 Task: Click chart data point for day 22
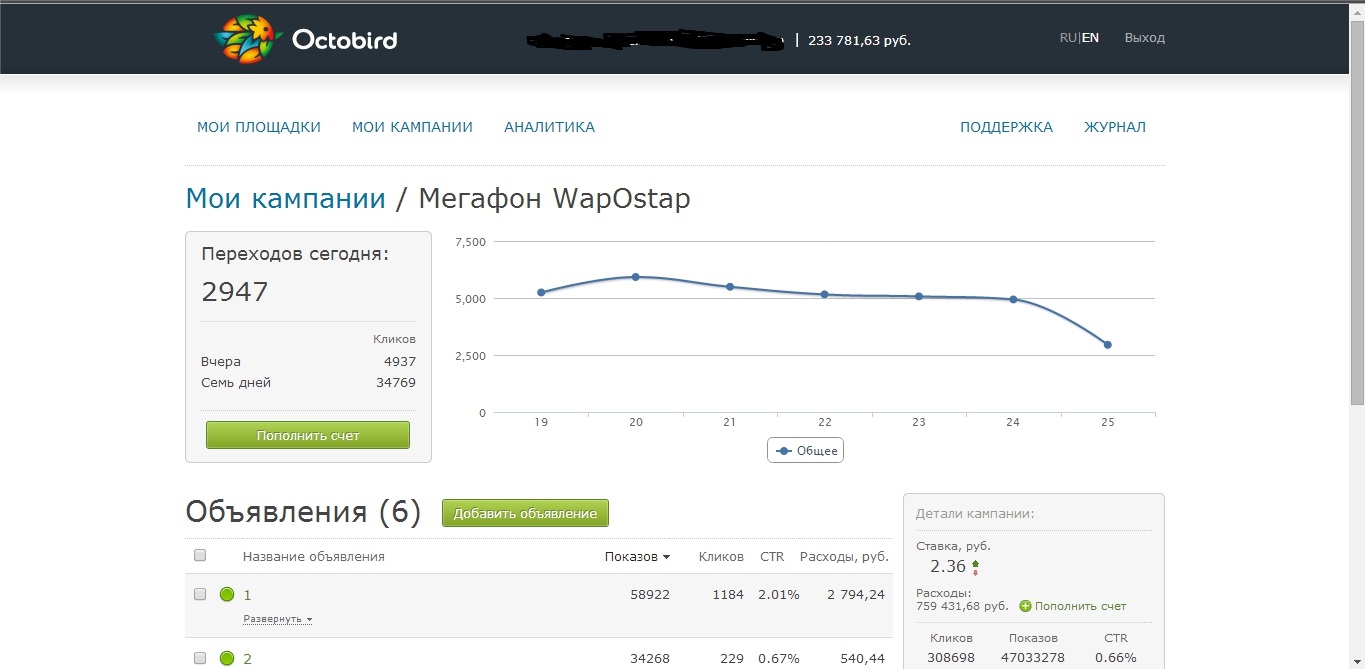click(824, 294)
